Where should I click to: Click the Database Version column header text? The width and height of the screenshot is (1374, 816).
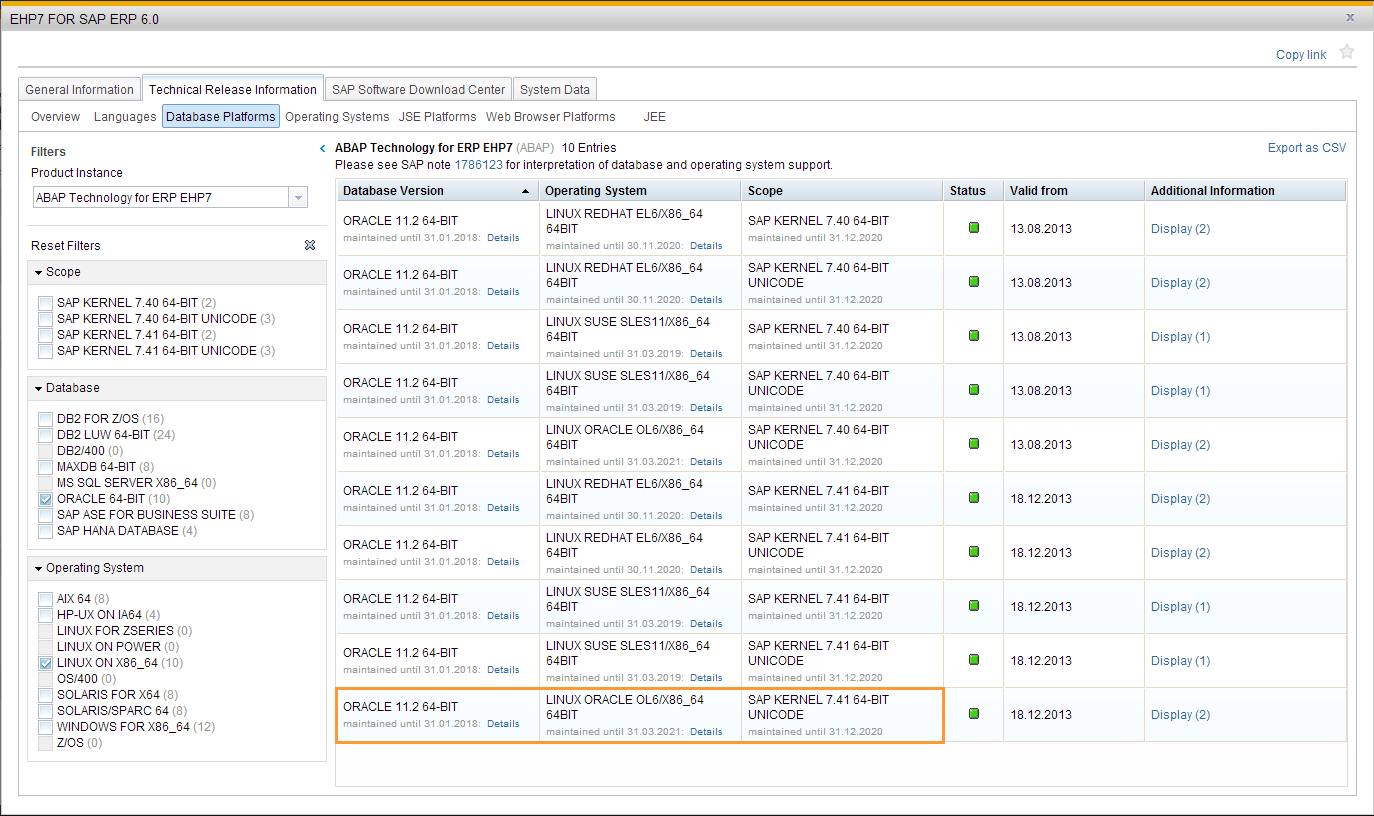point(393,191)
